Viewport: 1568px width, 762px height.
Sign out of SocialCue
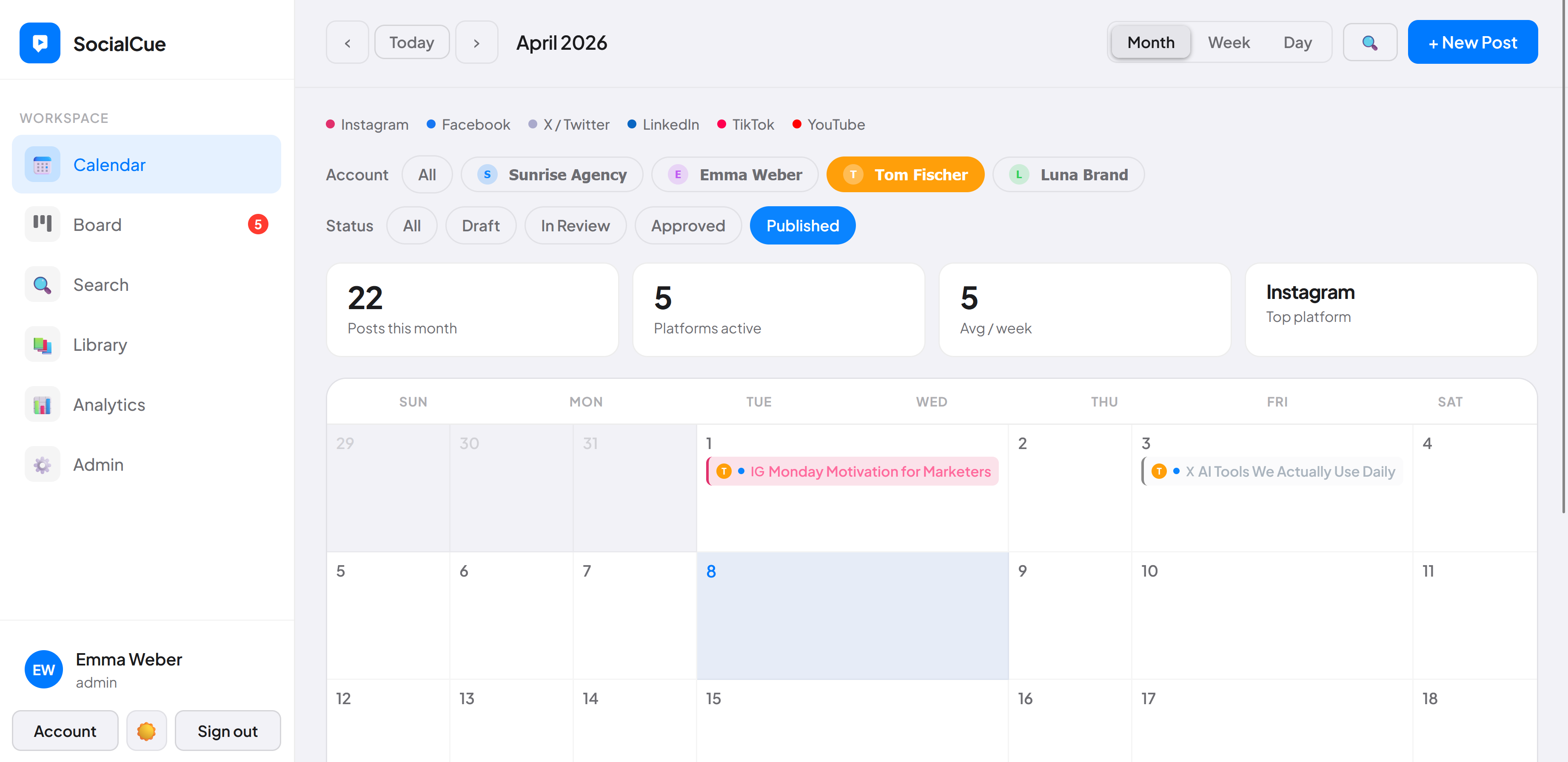coord(228,731)
